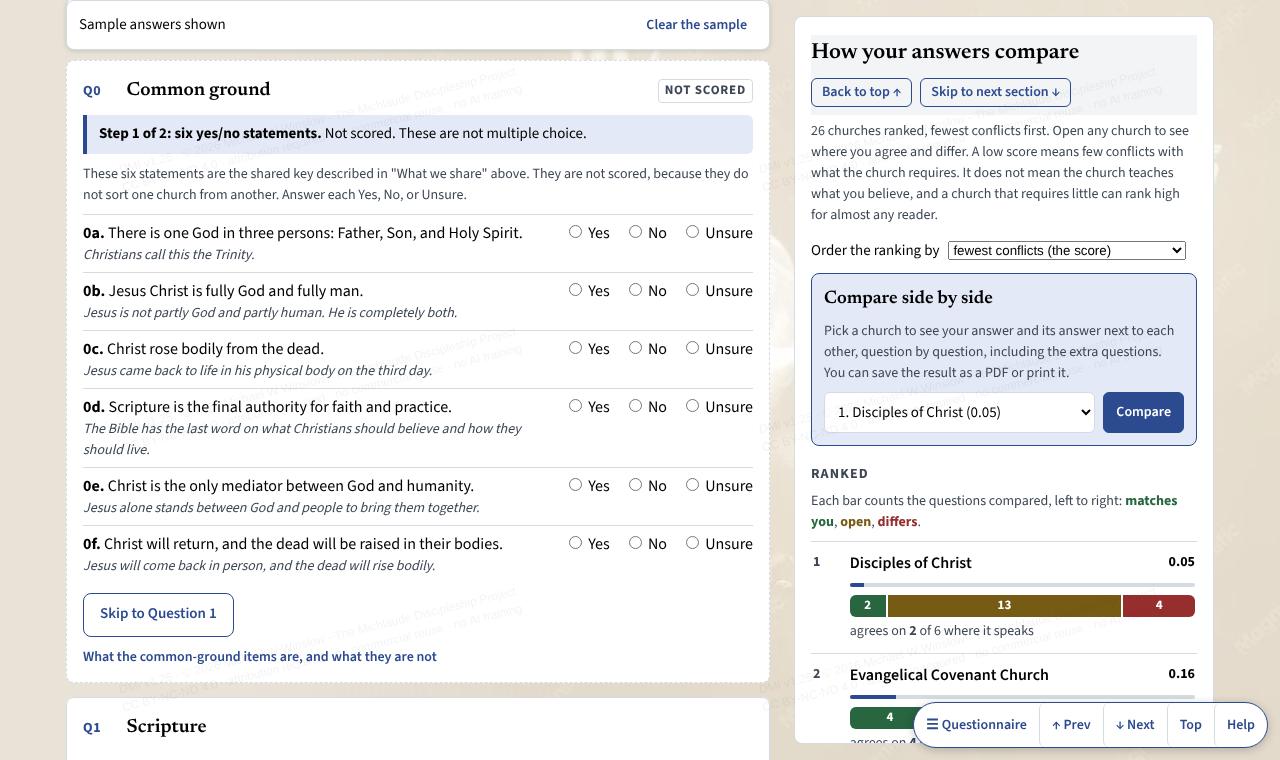Click the Compare button
The height and width of the screenshot is (760, 1280).
[1143, 412]
